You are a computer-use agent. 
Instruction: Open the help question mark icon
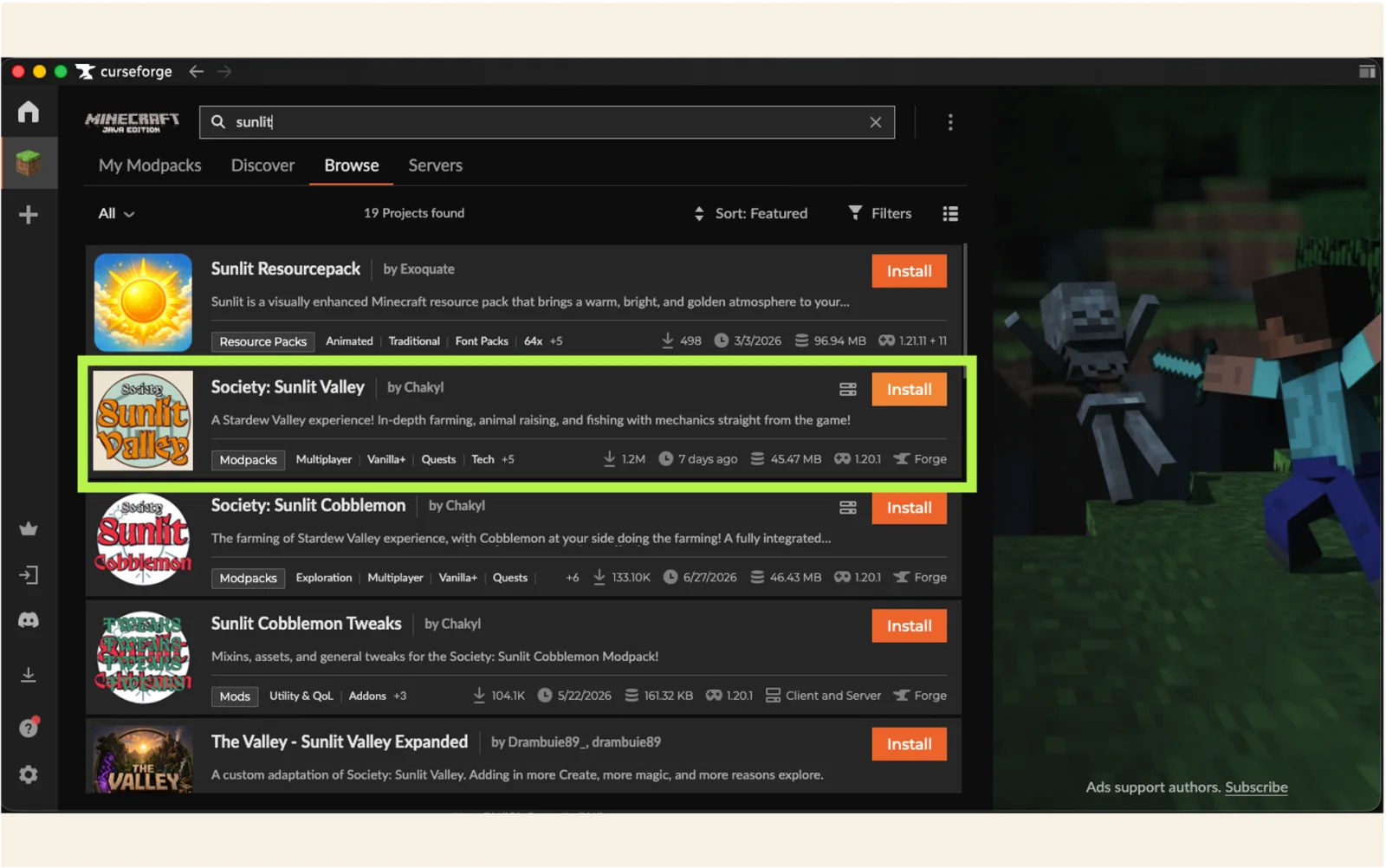click(x=29, y=727)
